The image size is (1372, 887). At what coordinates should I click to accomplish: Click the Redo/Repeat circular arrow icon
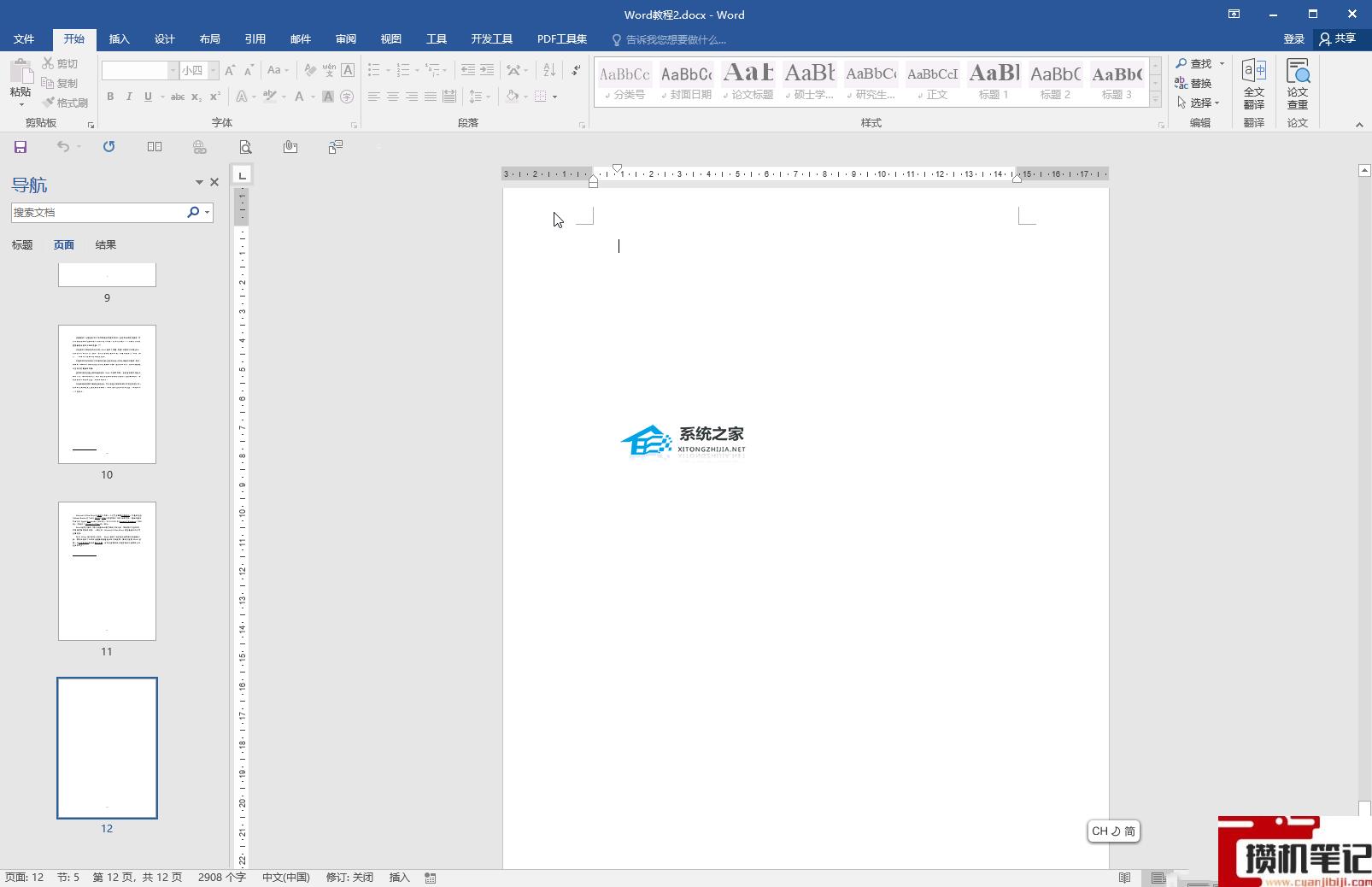coord(108,147)
